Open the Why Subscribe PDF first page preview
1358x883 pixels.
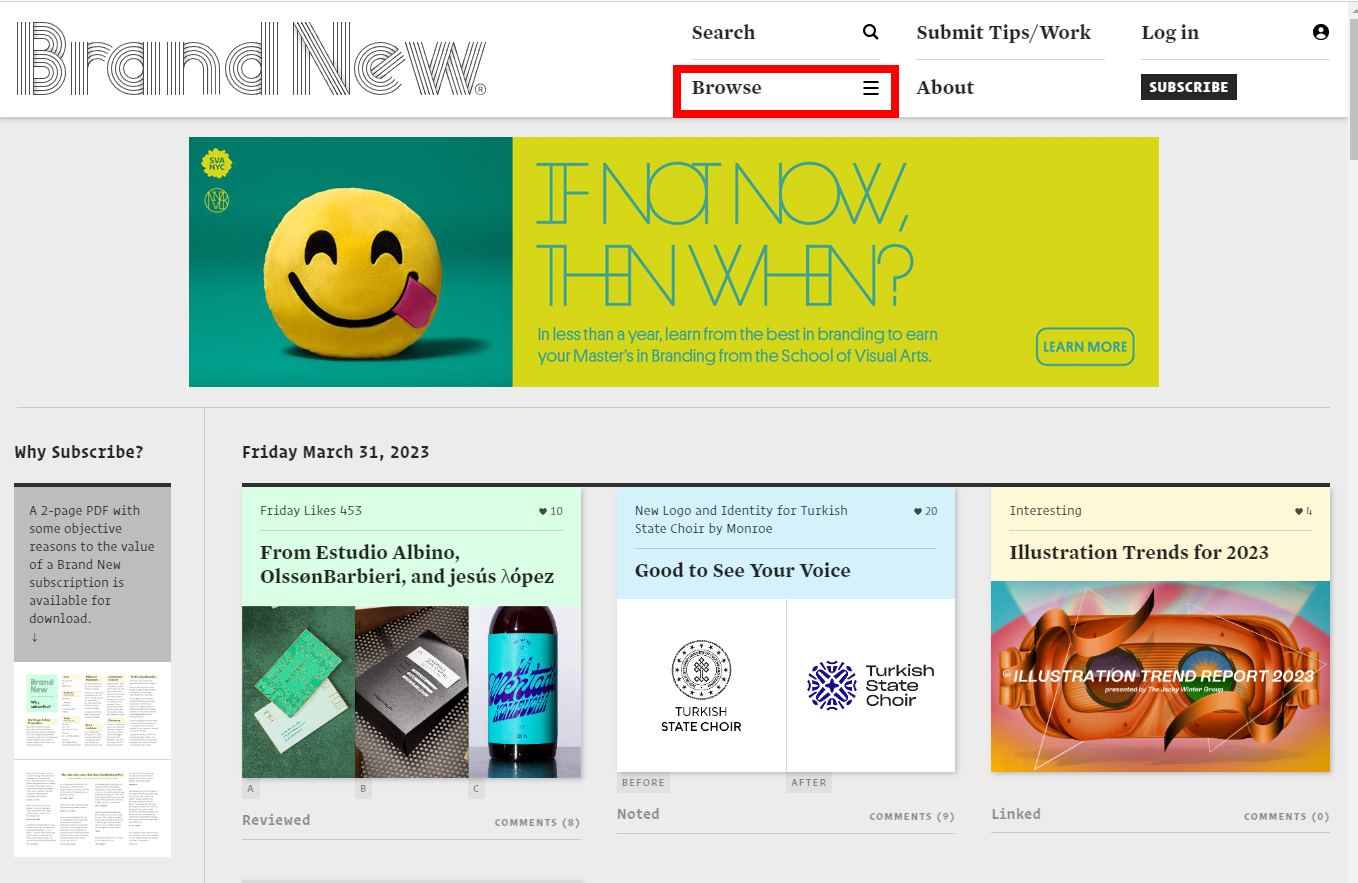point(92,711)
